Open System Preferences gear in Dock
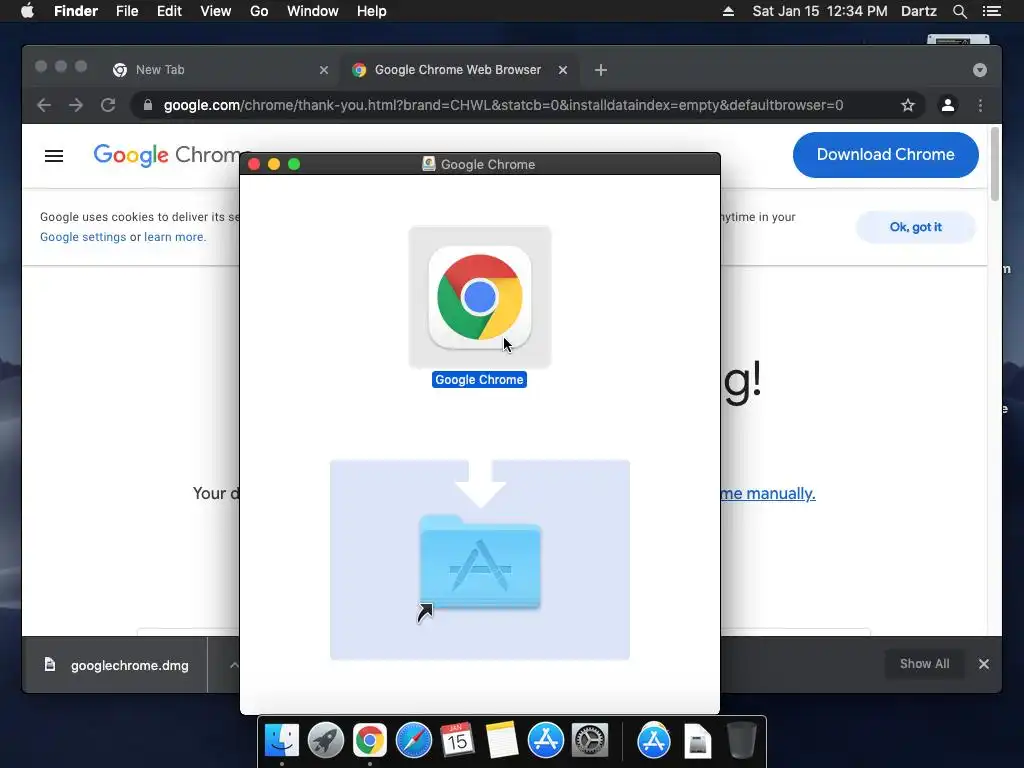The height and width of the screenshot is (768, 1024). coord(590,741)
